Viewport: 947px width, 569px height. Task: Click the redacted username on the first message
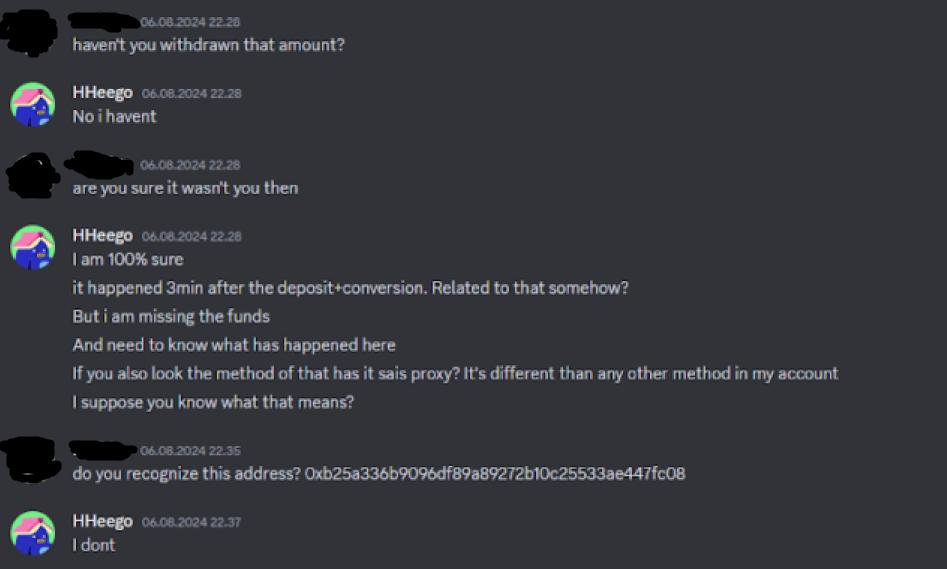coord(104,21)
